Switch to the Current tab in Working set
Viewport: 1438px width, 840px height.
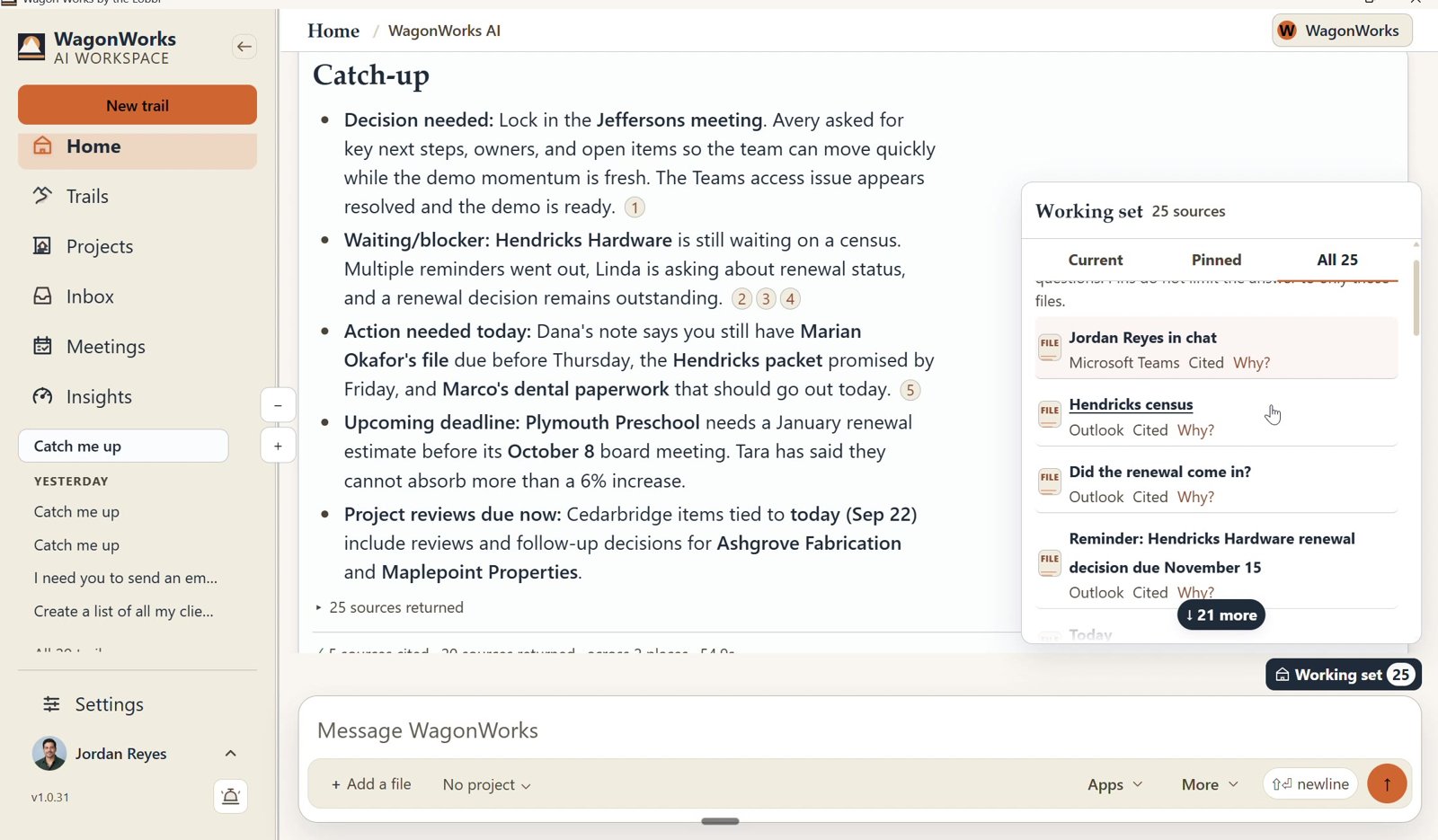point(1096,261)
